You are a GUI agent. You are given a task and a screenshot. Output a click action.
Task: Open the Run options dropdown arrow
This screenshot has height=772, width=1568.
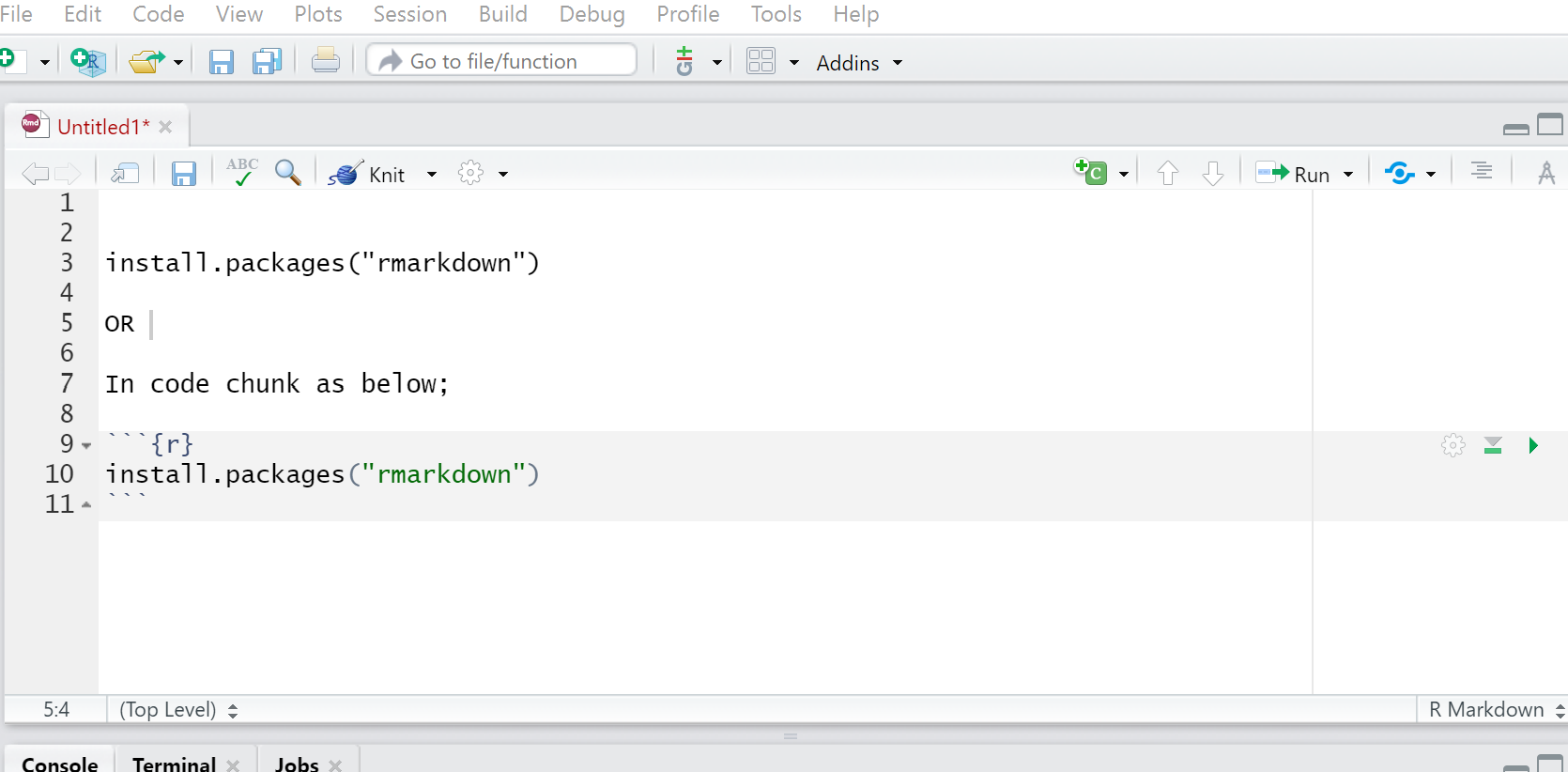(1348, 175)
